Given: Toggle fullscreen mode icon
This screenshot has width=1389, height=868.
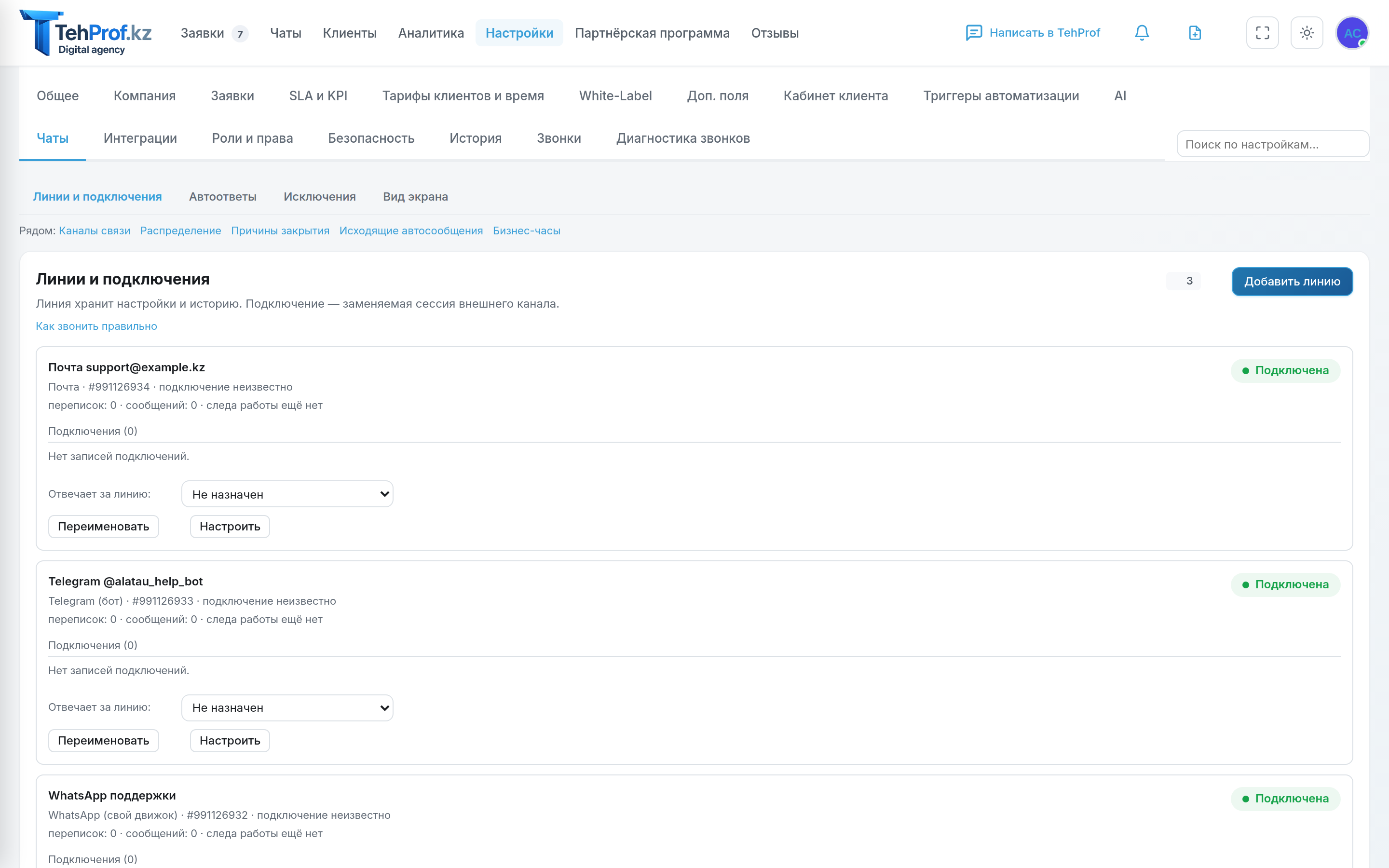Looking at the screenshot, I should pos(1262,33).
